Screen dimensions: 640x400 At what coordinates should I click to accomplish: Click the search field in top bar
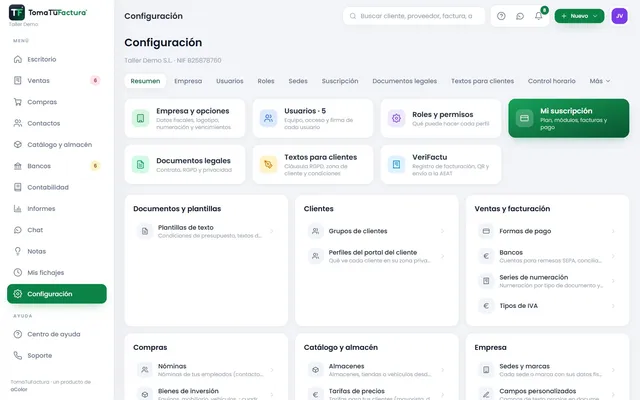pyautogui.click(x=414, y=16)
